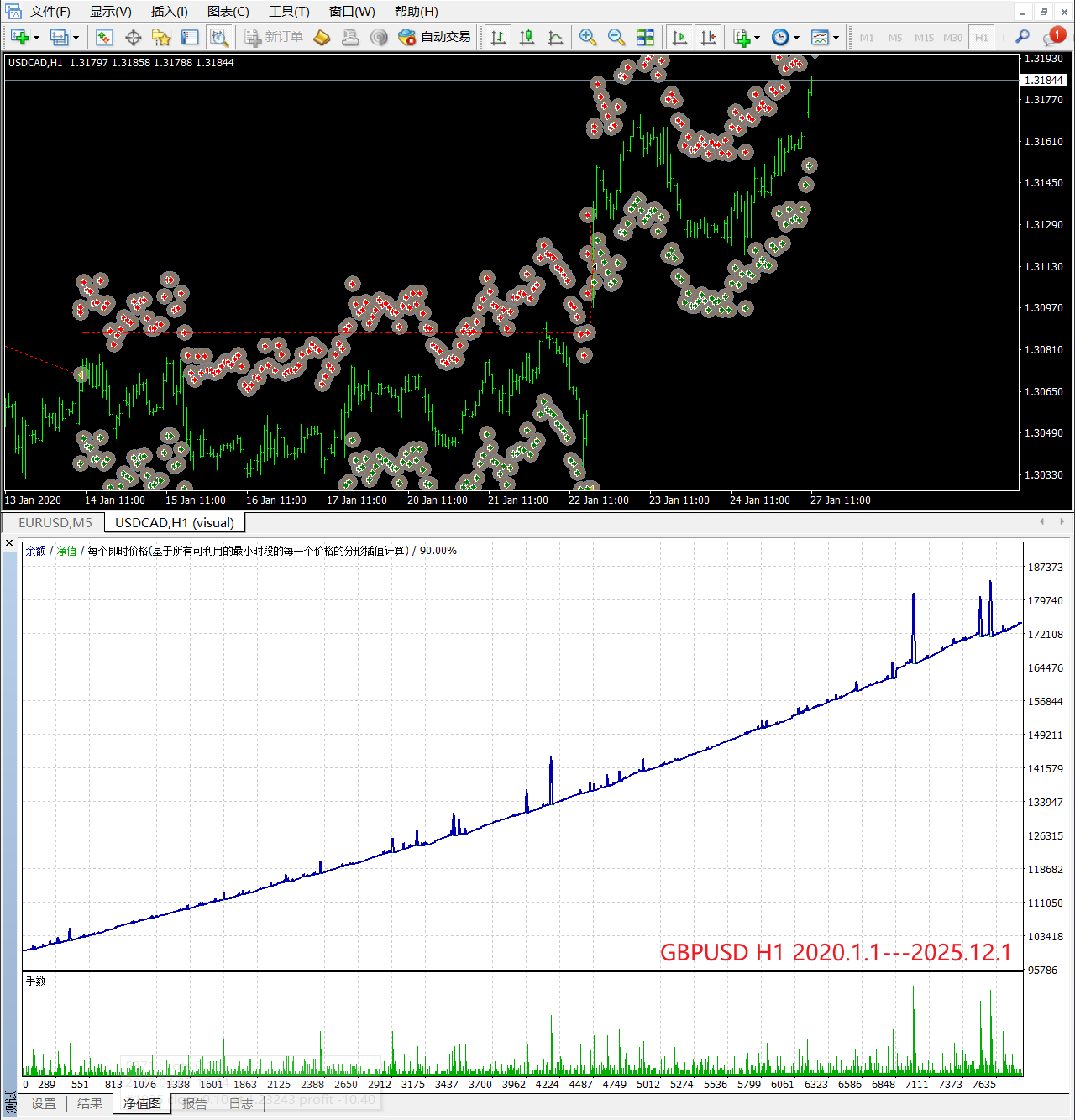This screenshot has width=1075, height=1120.
Task: Click the zoom in magnifier icon
Action: [588, 37]
